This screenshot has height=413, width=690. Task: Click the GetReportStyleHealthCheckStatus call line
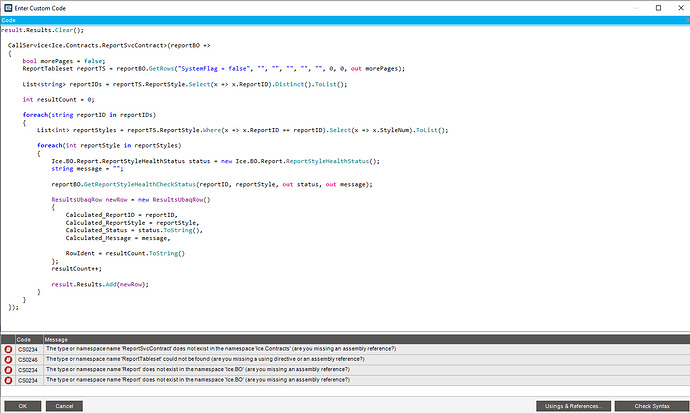coord(212,184)
